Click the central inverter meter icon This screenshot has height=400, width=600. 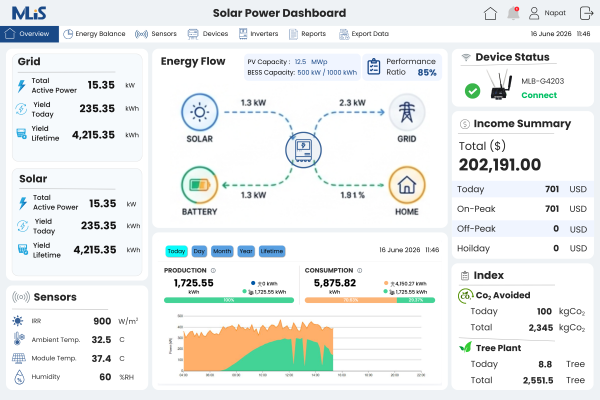303,150
